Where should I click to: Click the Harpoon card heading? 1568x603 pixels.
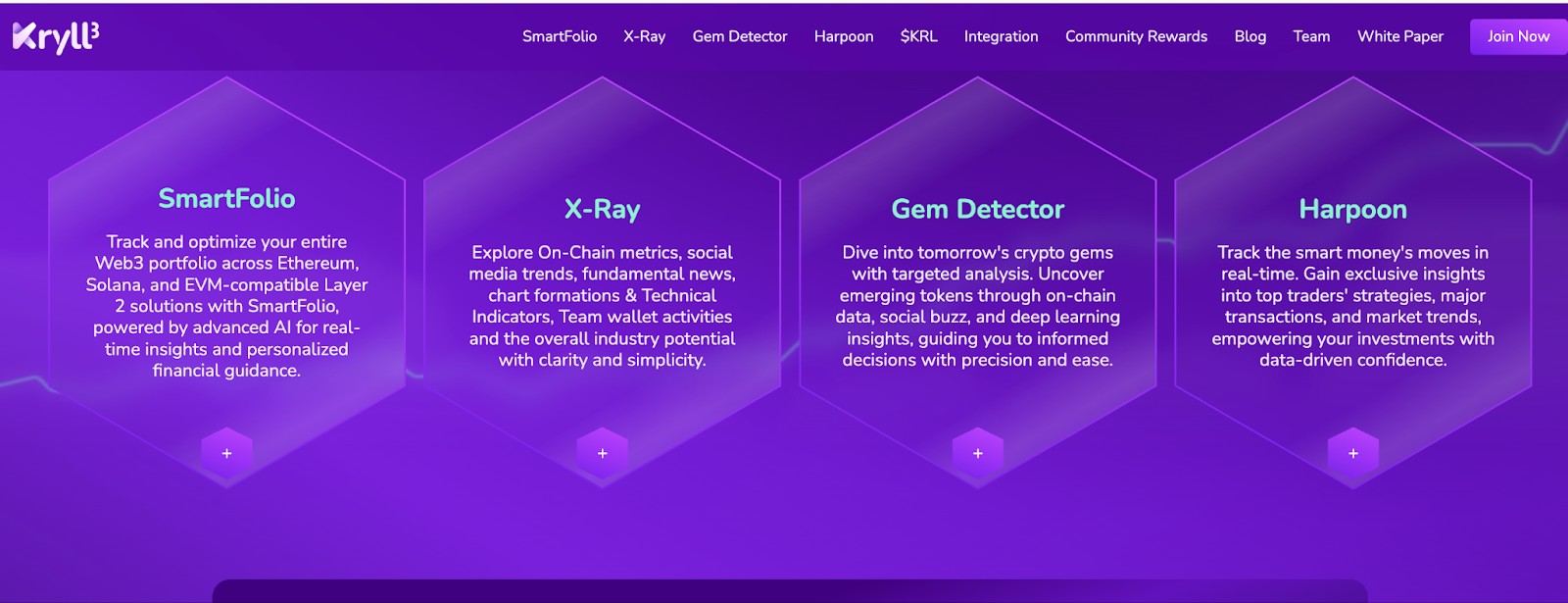[1353, 210]
